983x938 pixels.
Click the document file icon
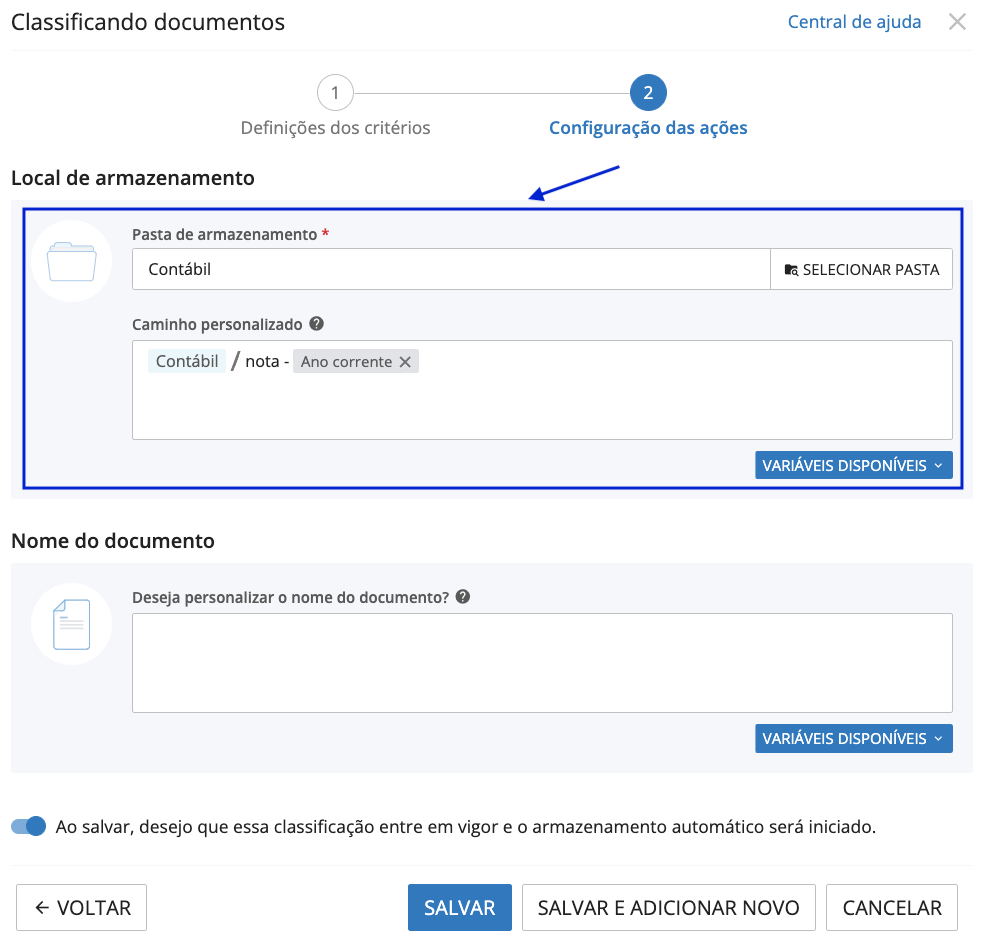point(71,624)
